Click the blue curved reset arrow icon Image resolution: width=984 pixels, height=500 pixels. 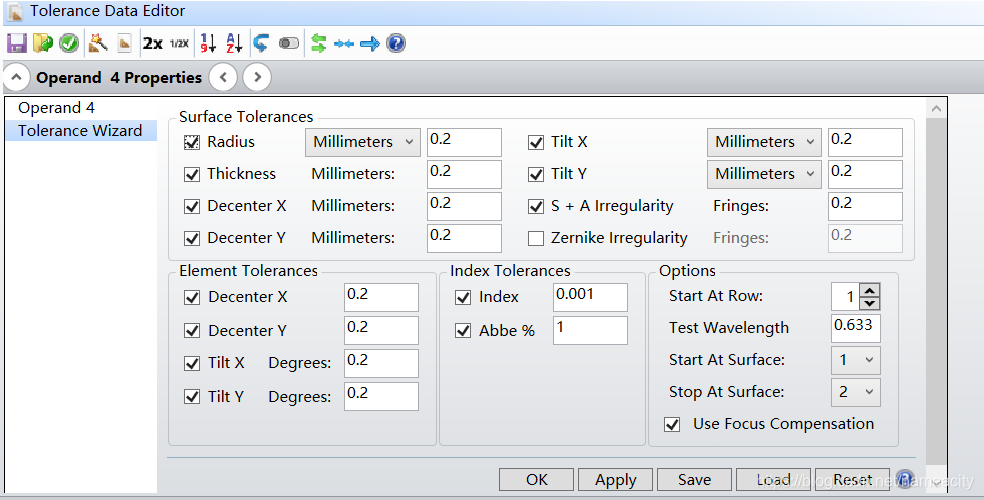(261, 43)
